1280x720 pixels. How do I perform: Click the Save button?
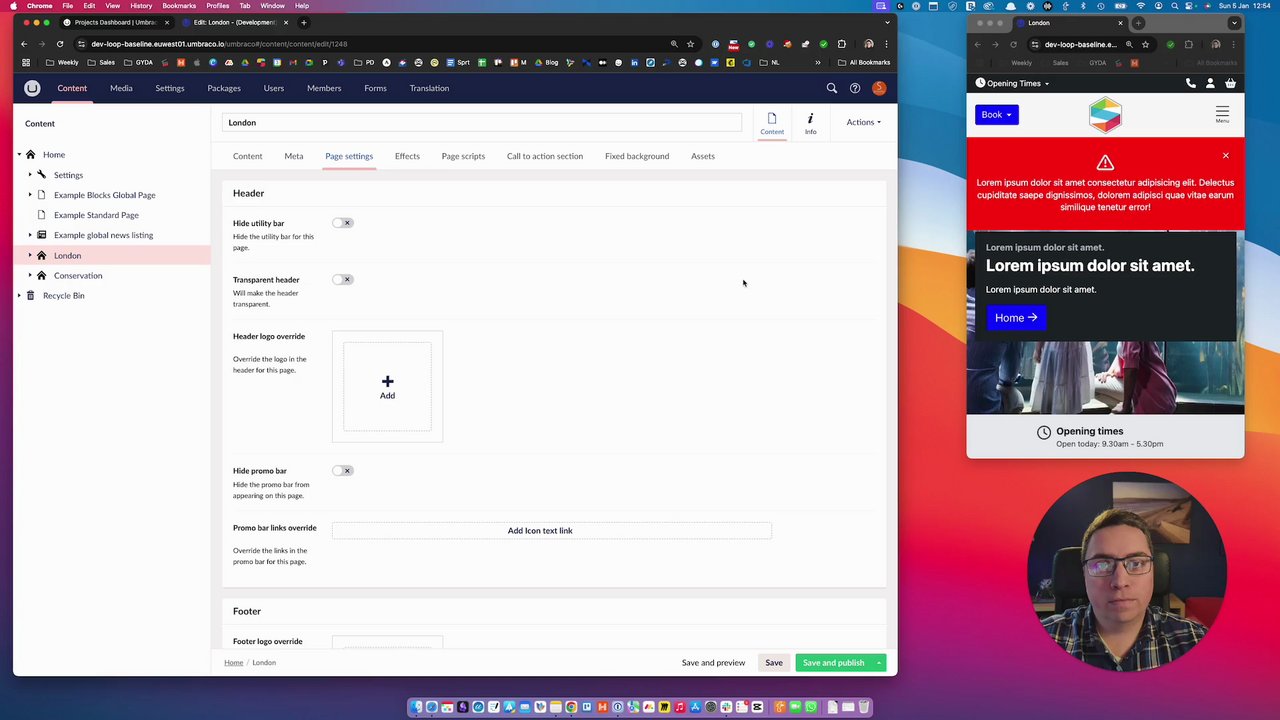coord(774,662)
